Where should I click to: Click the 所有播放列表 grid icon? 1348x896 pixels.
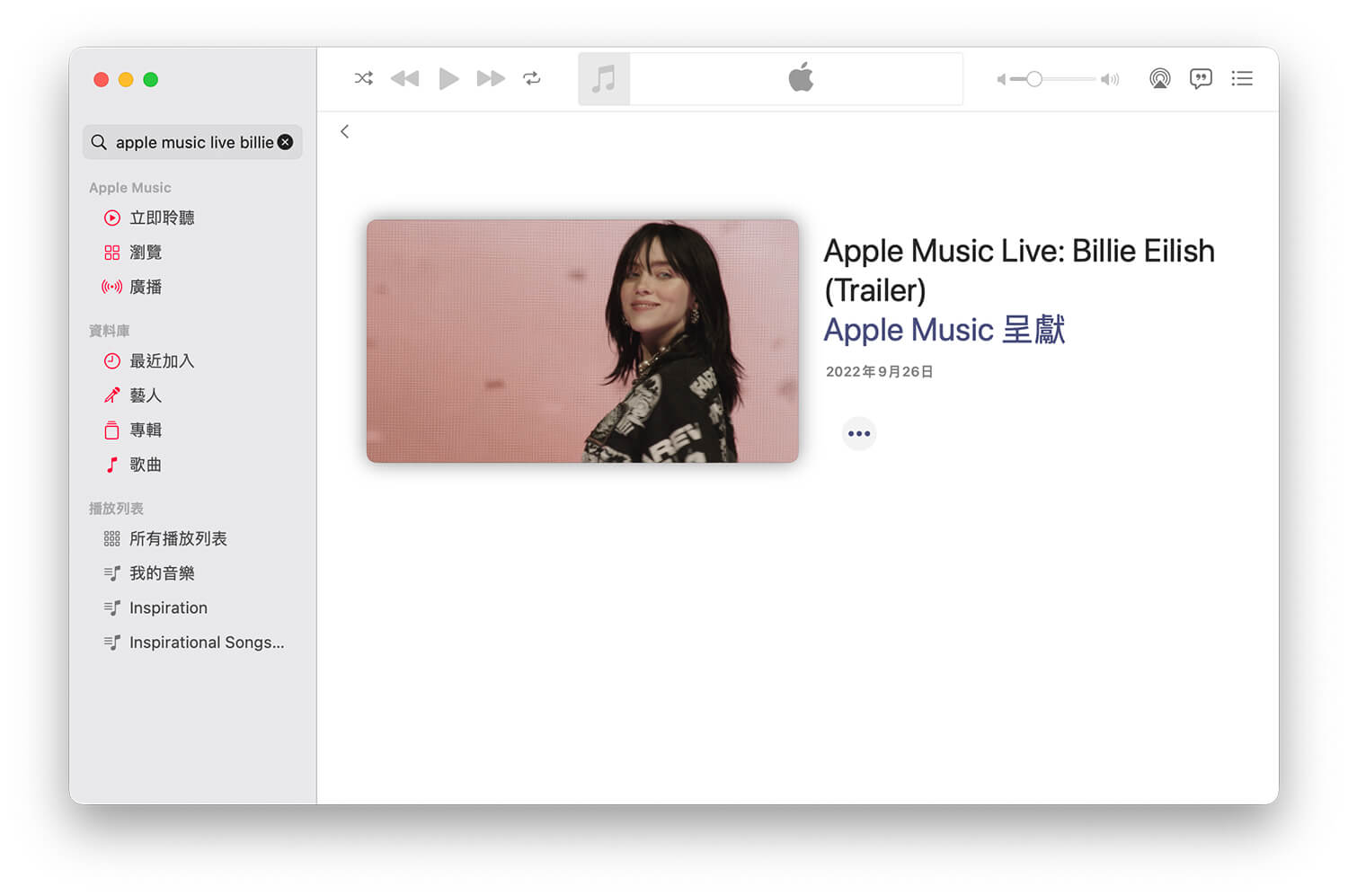[x=111, y=538]
